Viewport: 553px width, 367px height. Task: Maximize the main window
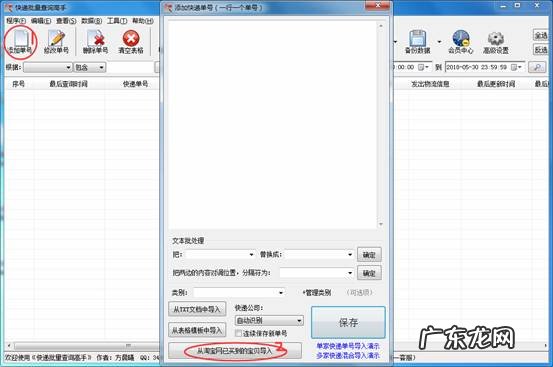pos(518,6)
